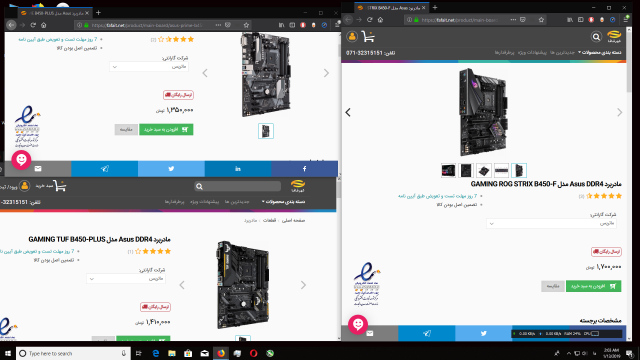The width and height of the screenshot is (640, 360).
Task: Add top-left 1,350,000 product to cart
Action: click(166, 129)
